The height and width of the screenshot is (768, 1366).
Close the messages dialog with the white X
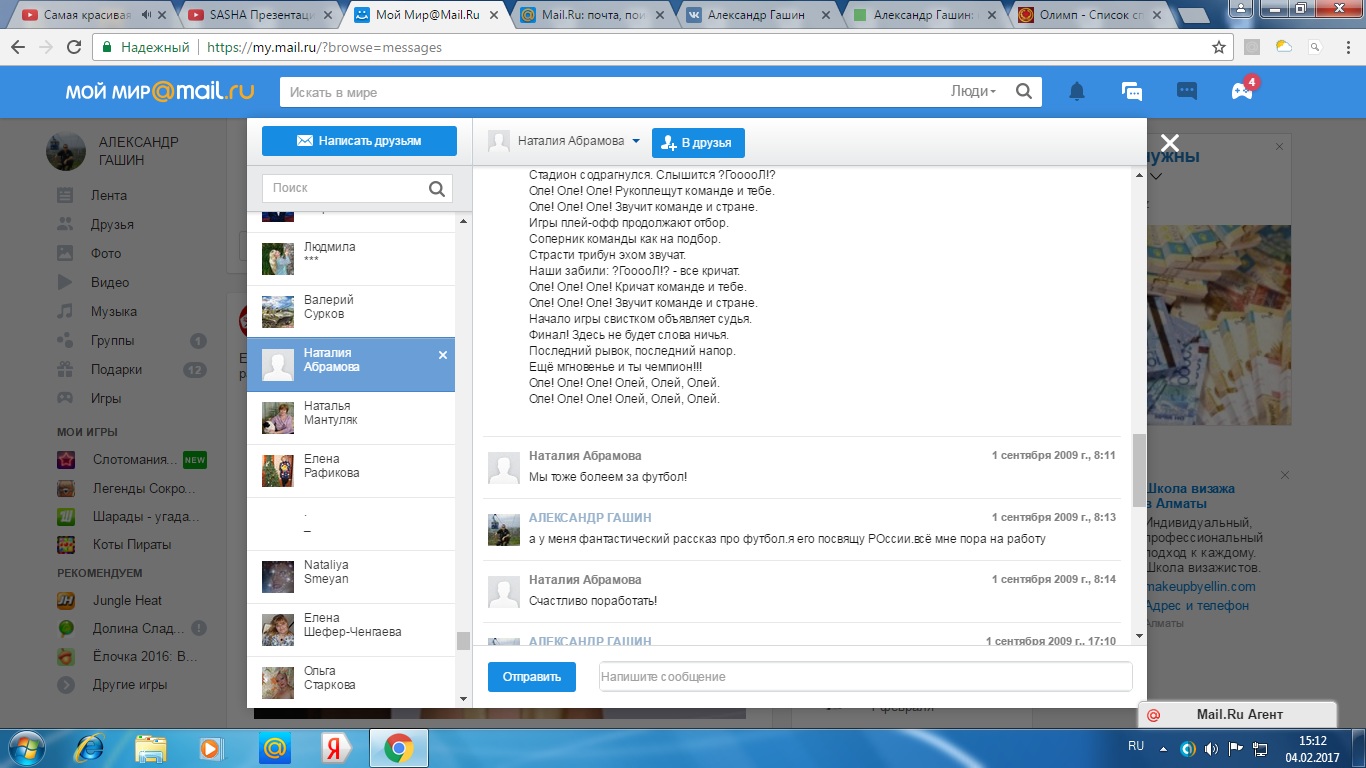coord(1170,143)
